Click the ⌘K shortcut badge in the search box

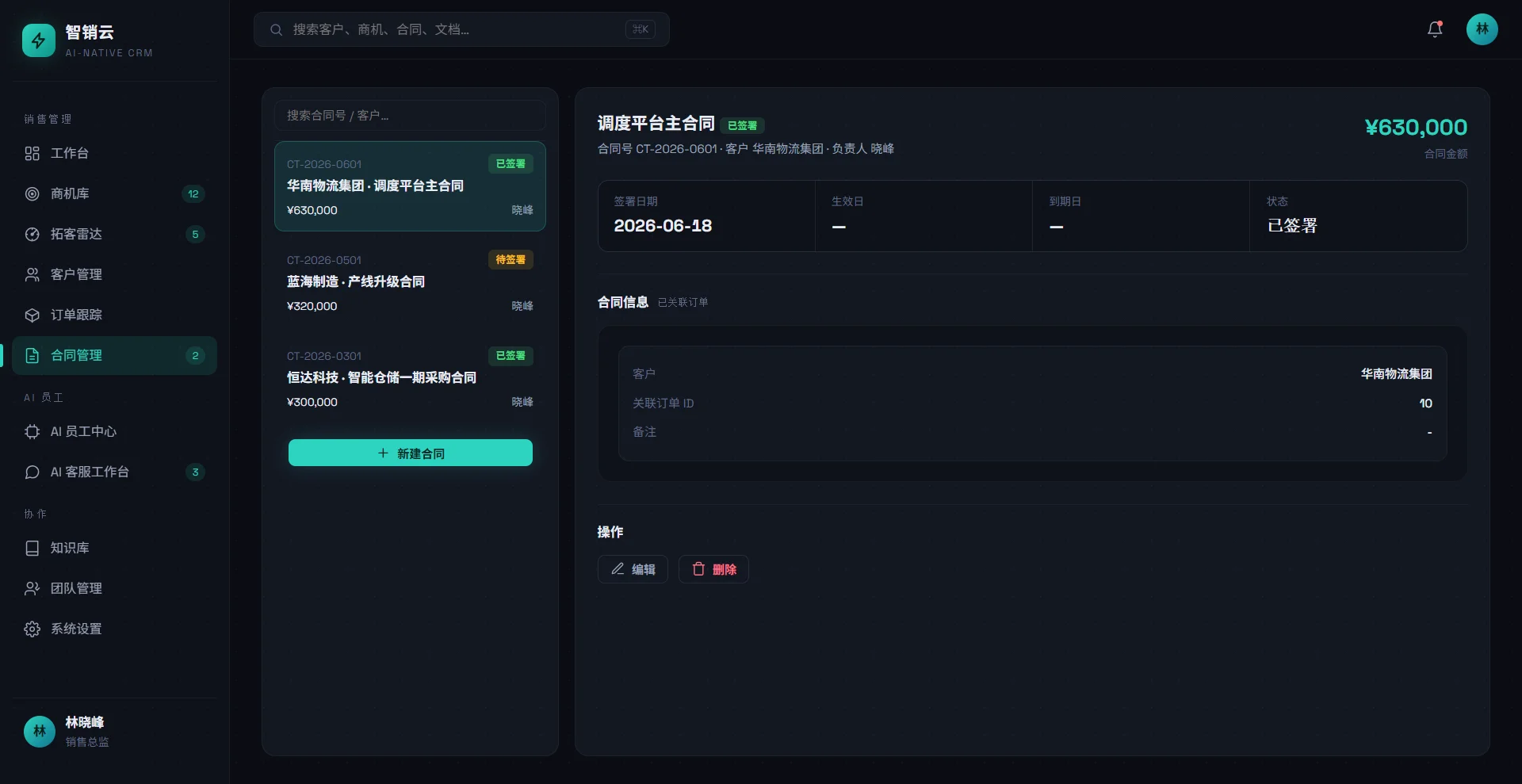tap(640, 29)
